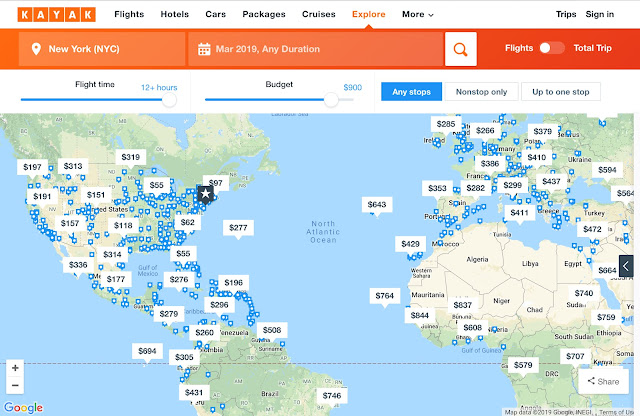Click the $157 price marker

(x=70, y=223)
